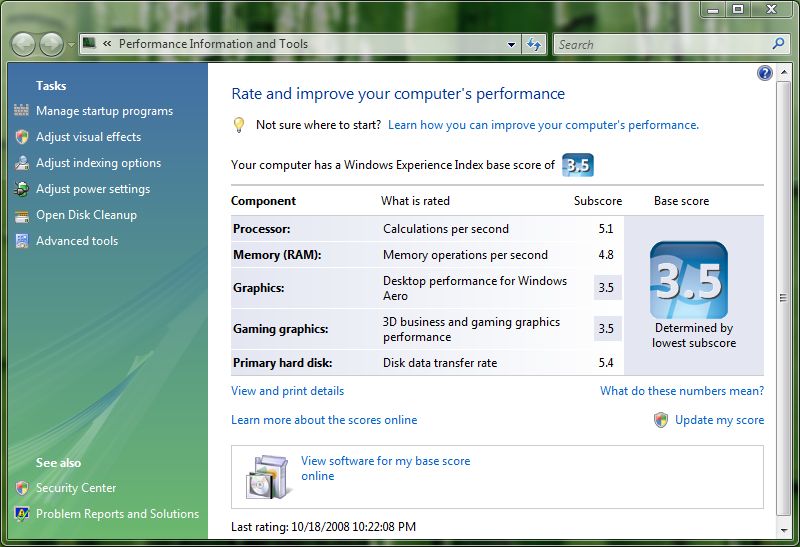This screenshot has width=800, height=547.
Task: Launch Open Disk Cleanup task
Action: point(86,215)
